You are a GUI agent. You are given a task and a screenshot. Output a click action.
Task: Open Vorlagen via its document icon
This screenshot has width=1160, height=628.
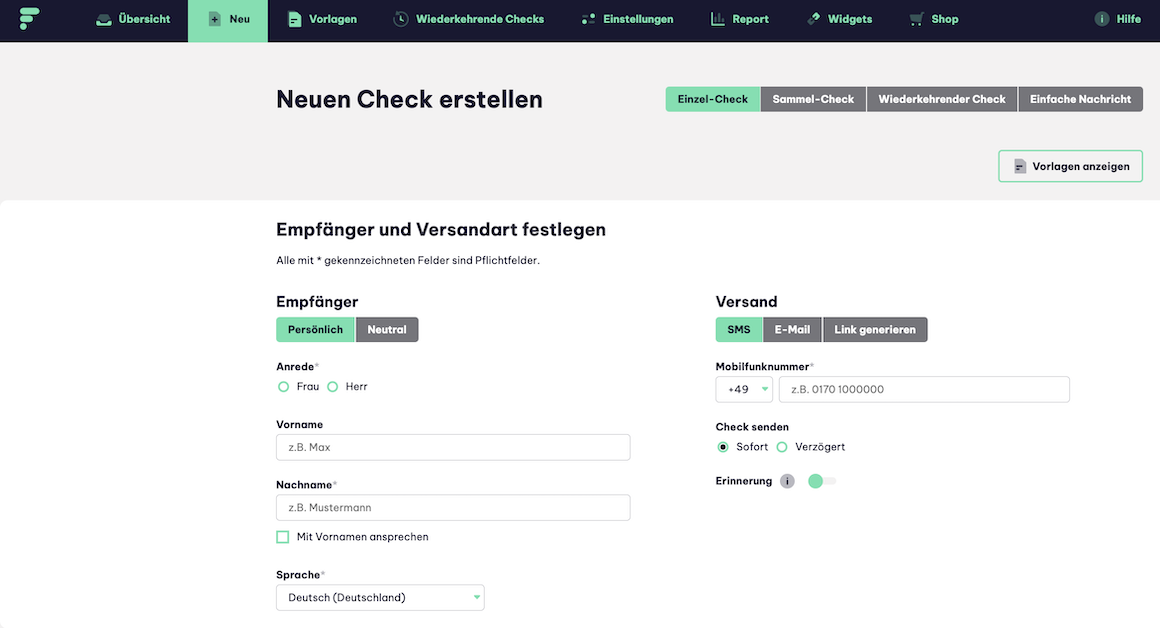pyautogui.click(x=293, y=18)
